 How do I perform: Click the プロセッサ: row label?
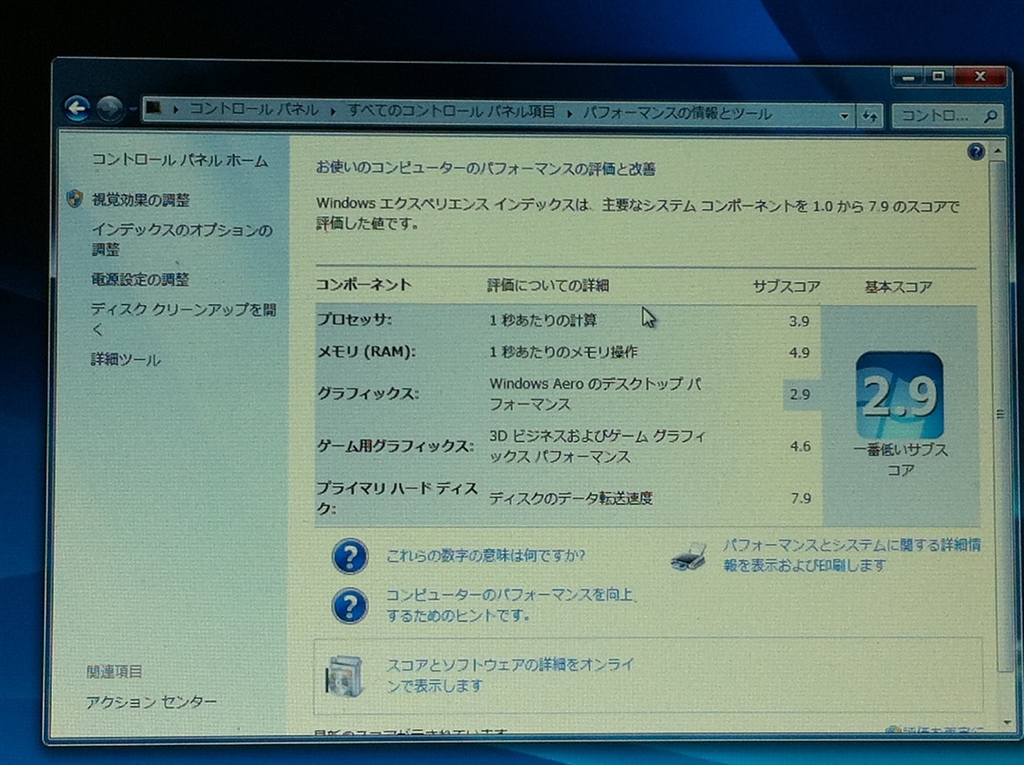[x=355, y=319]
